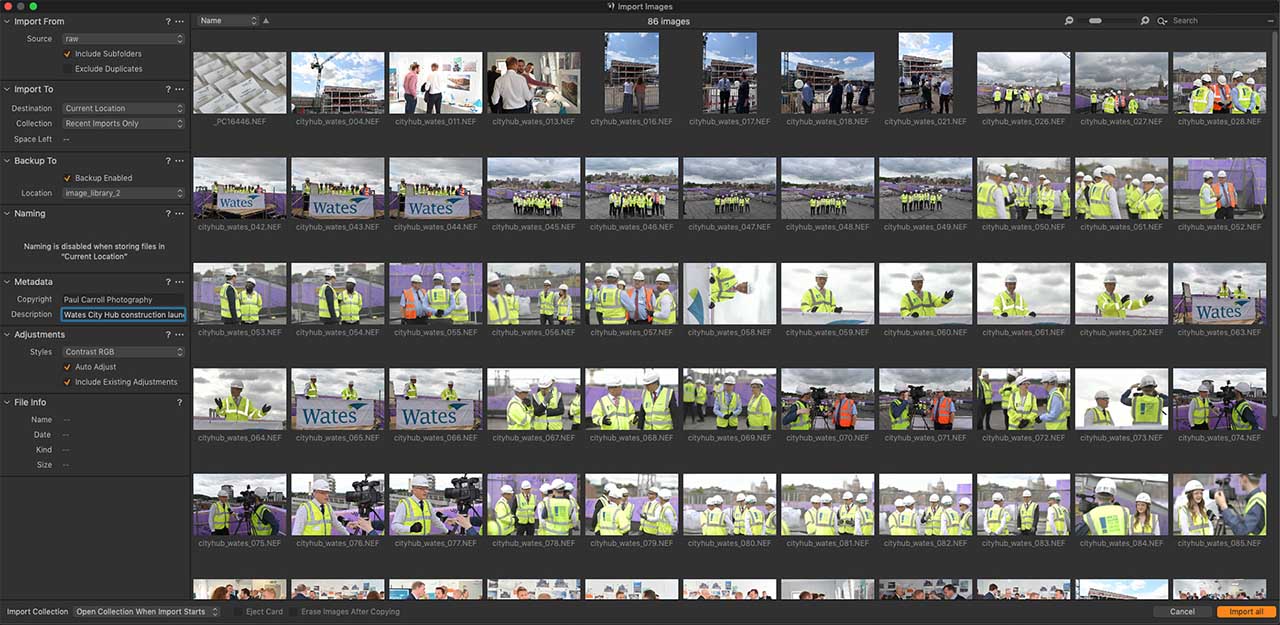
Task: Collapse the Adjustments section
Action: coord(7,335)
